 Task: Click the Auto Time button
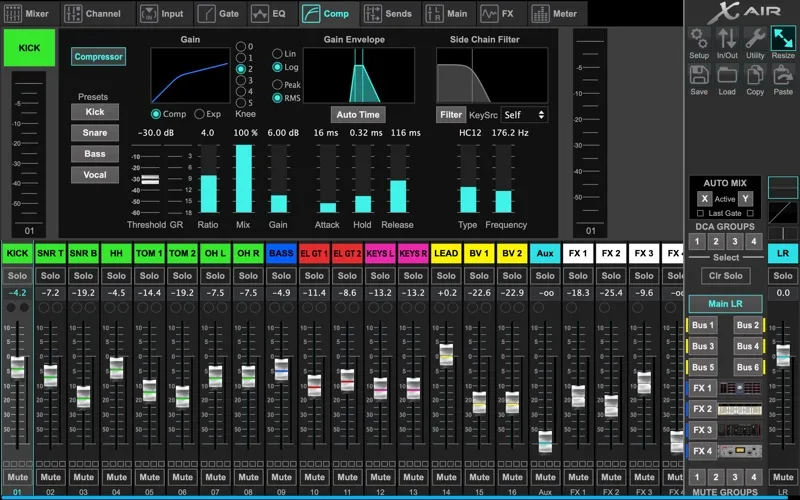[358, 114]
